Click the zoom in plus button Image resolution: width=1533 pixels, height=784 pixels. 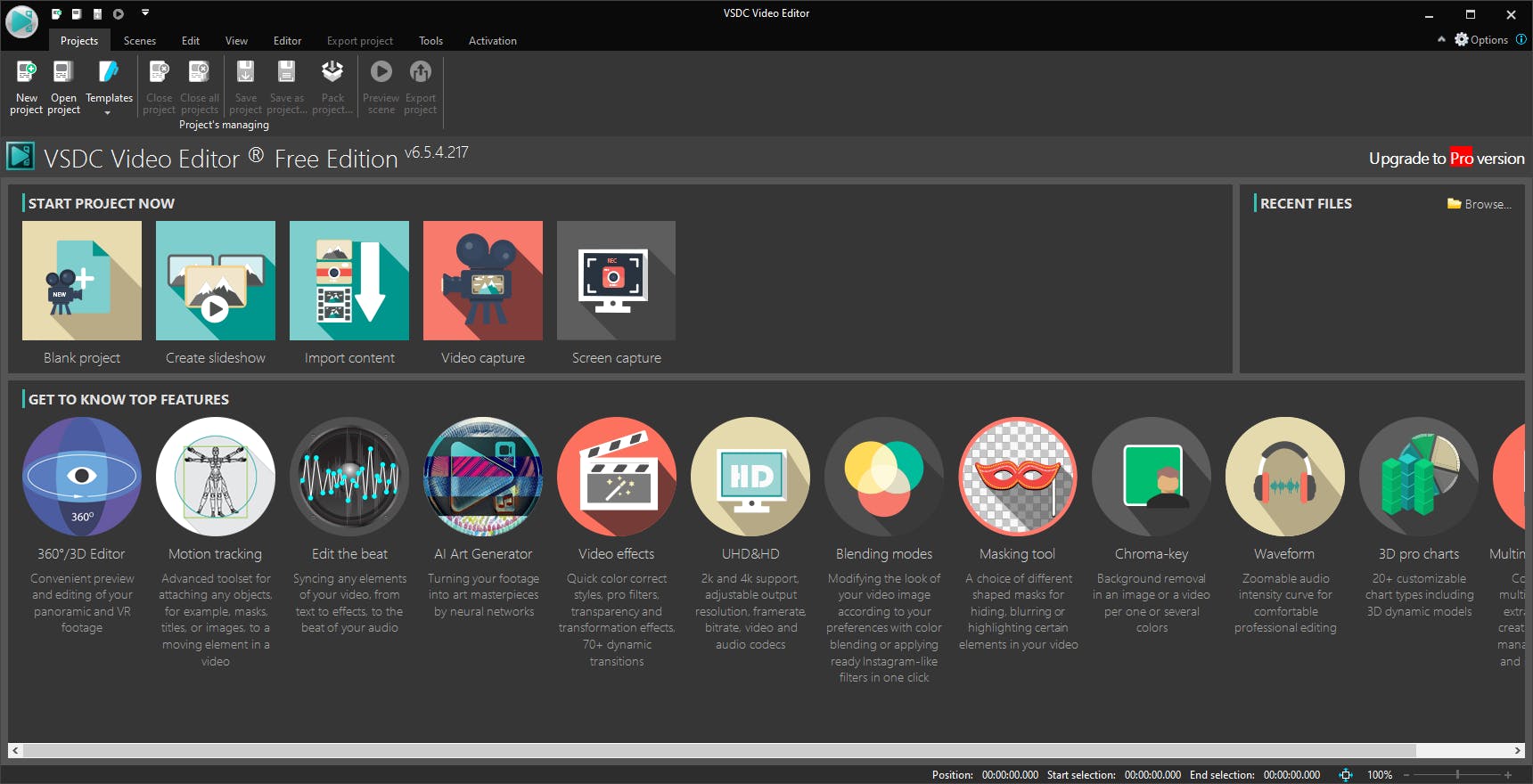1508,775
